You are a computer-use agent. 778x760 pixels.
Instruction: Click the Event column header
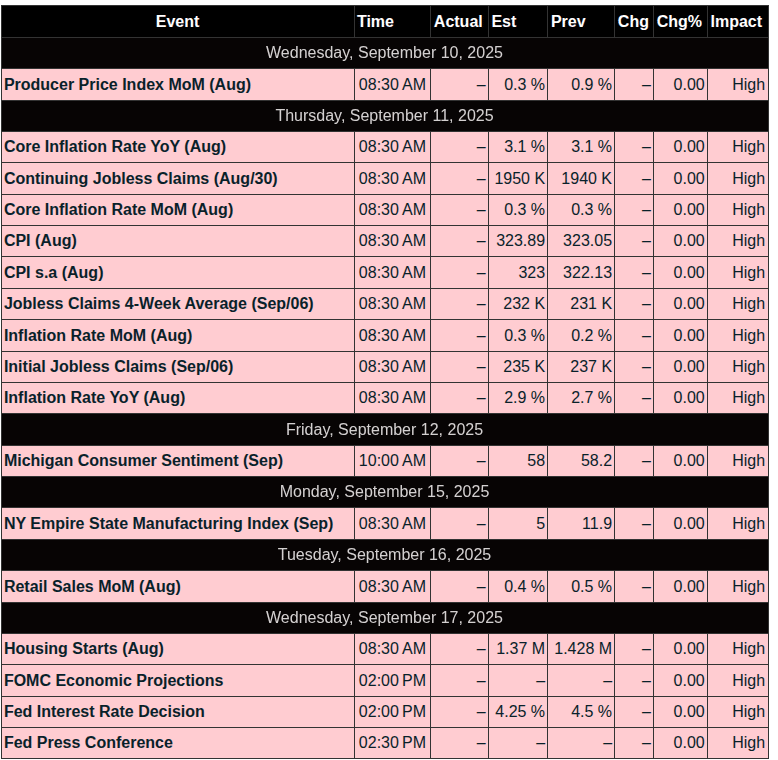[178, 22]
